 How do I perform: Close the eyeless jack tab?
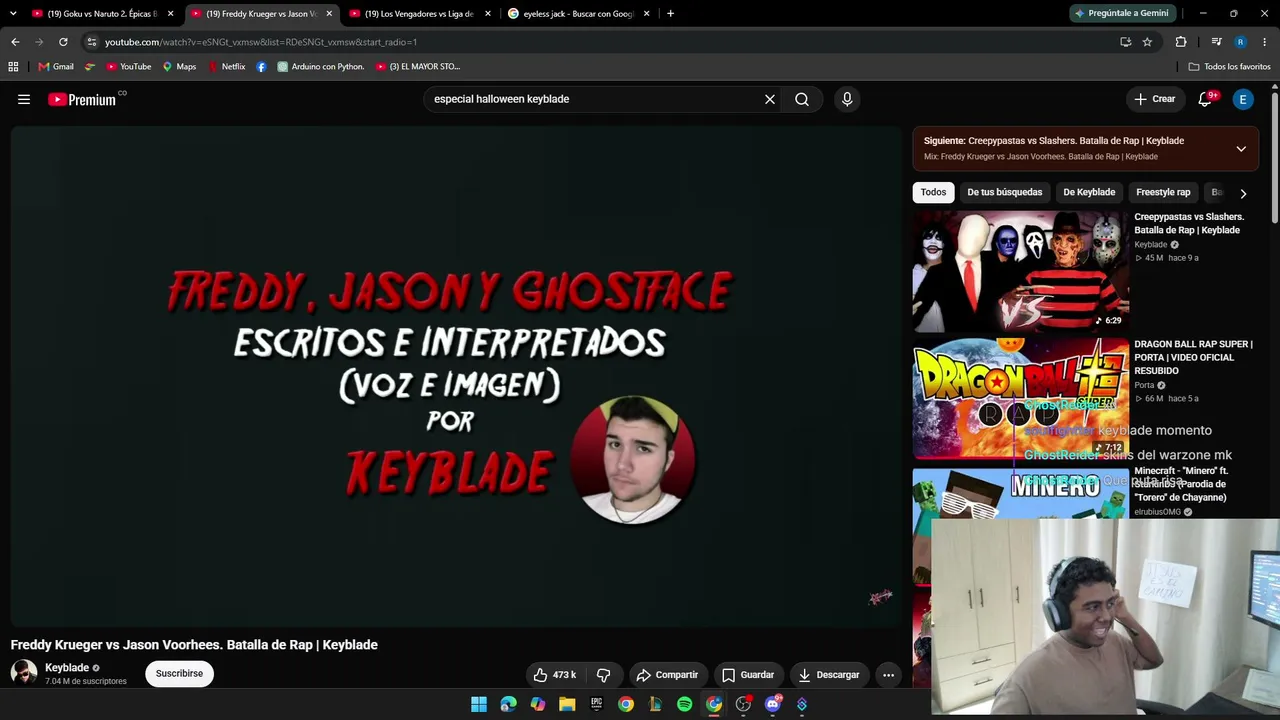647,14
